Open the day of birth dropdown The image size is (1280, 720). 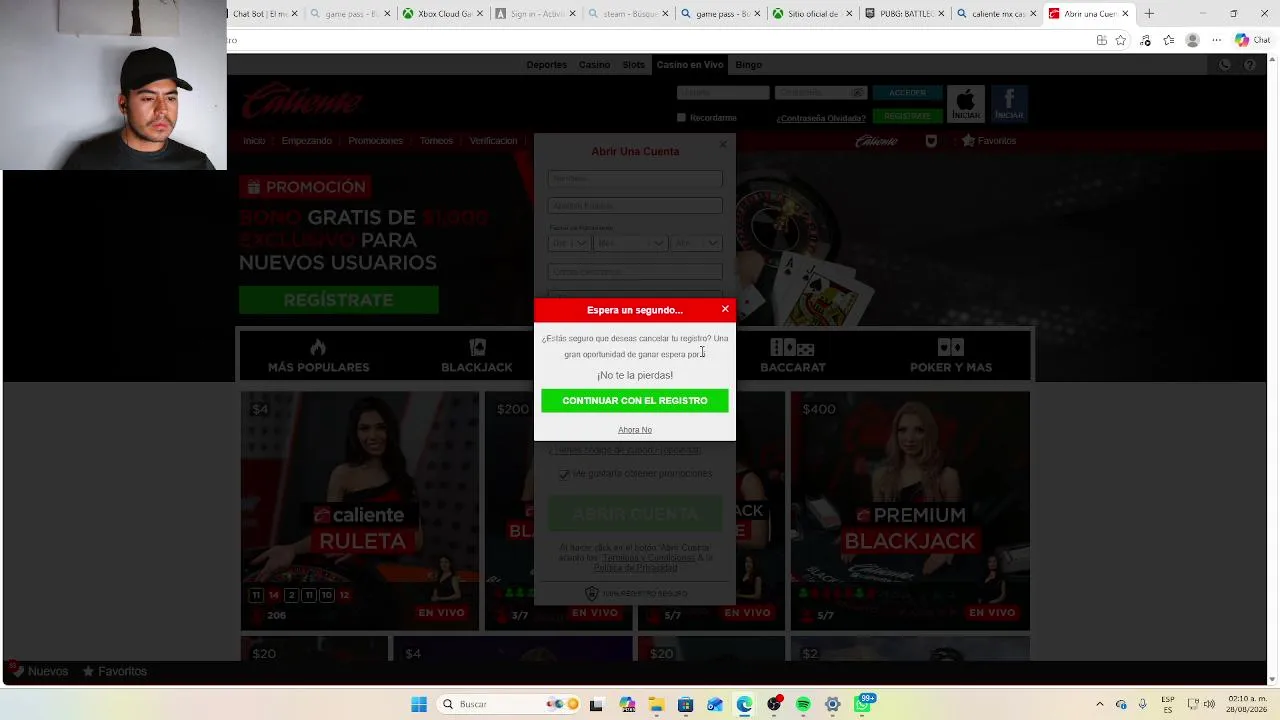[569, 243]
